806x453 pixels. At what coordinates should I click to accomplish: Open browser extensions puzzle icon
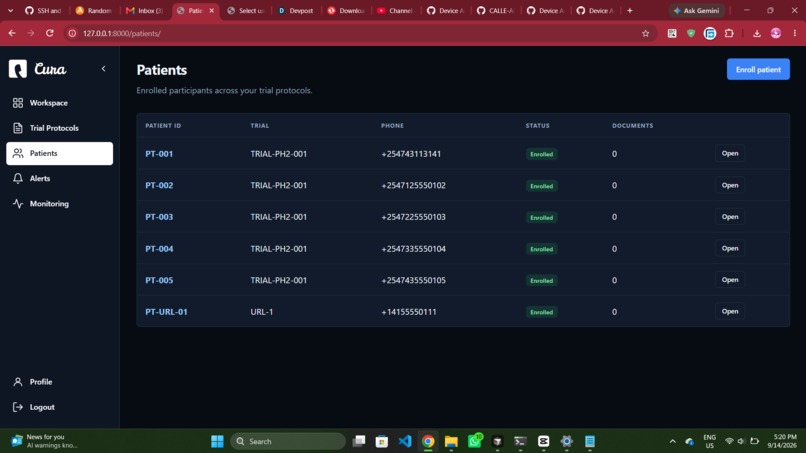tap(729, 33)
